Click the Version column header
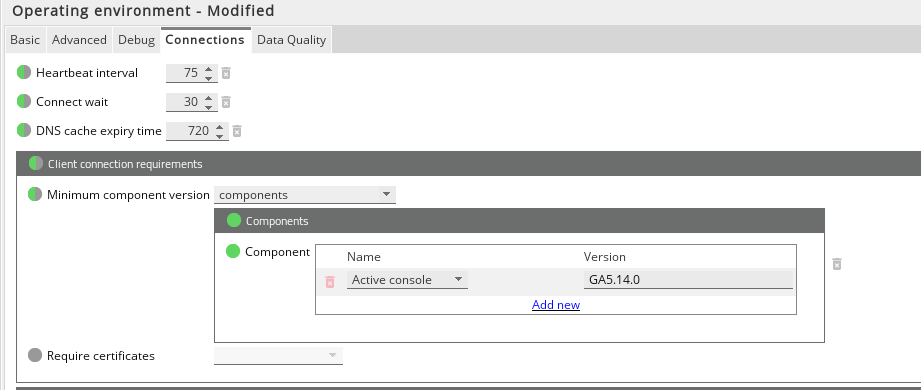The height and width of the screenshot is (390, 921). point(604,257)
